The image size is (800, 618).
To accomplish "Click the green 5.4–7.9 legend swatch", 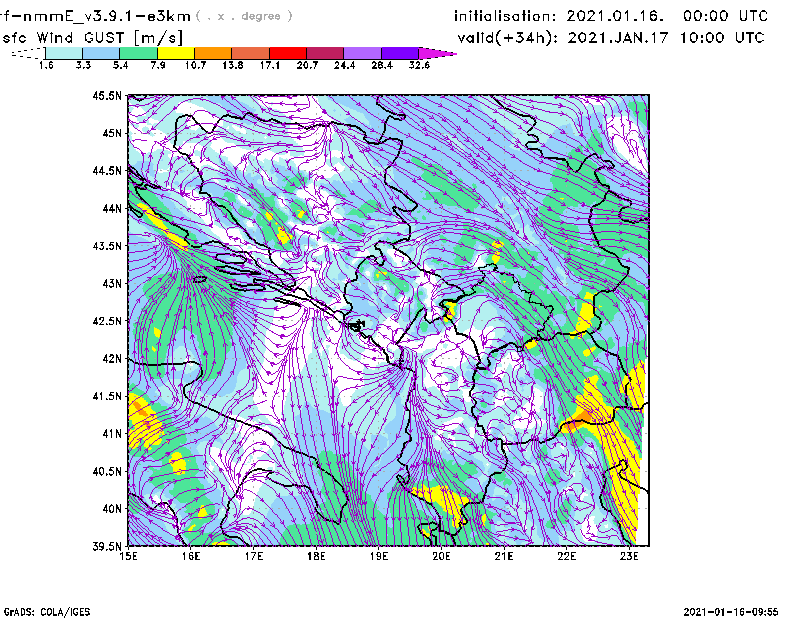I will coord(138,53).
